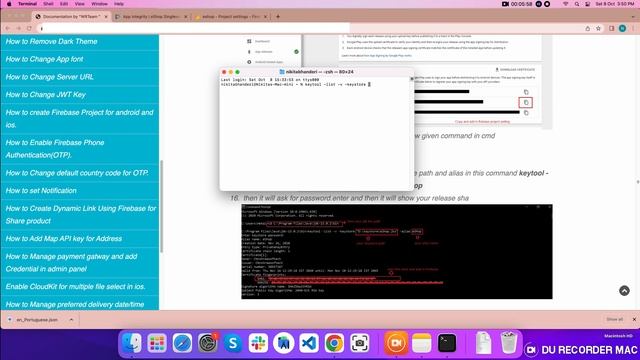The width and height of the screenshot is (640, 360).
Task: Click Show all in the downloads bar
Action: pyautogui.click(x=614, y=319)
